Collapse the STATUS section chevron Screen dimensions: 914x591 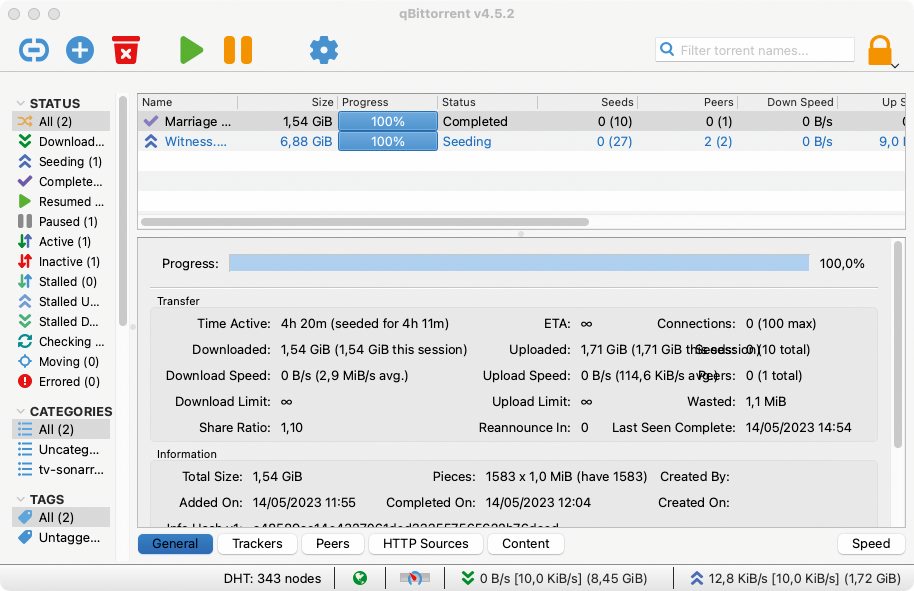click(x=20, y=104)
